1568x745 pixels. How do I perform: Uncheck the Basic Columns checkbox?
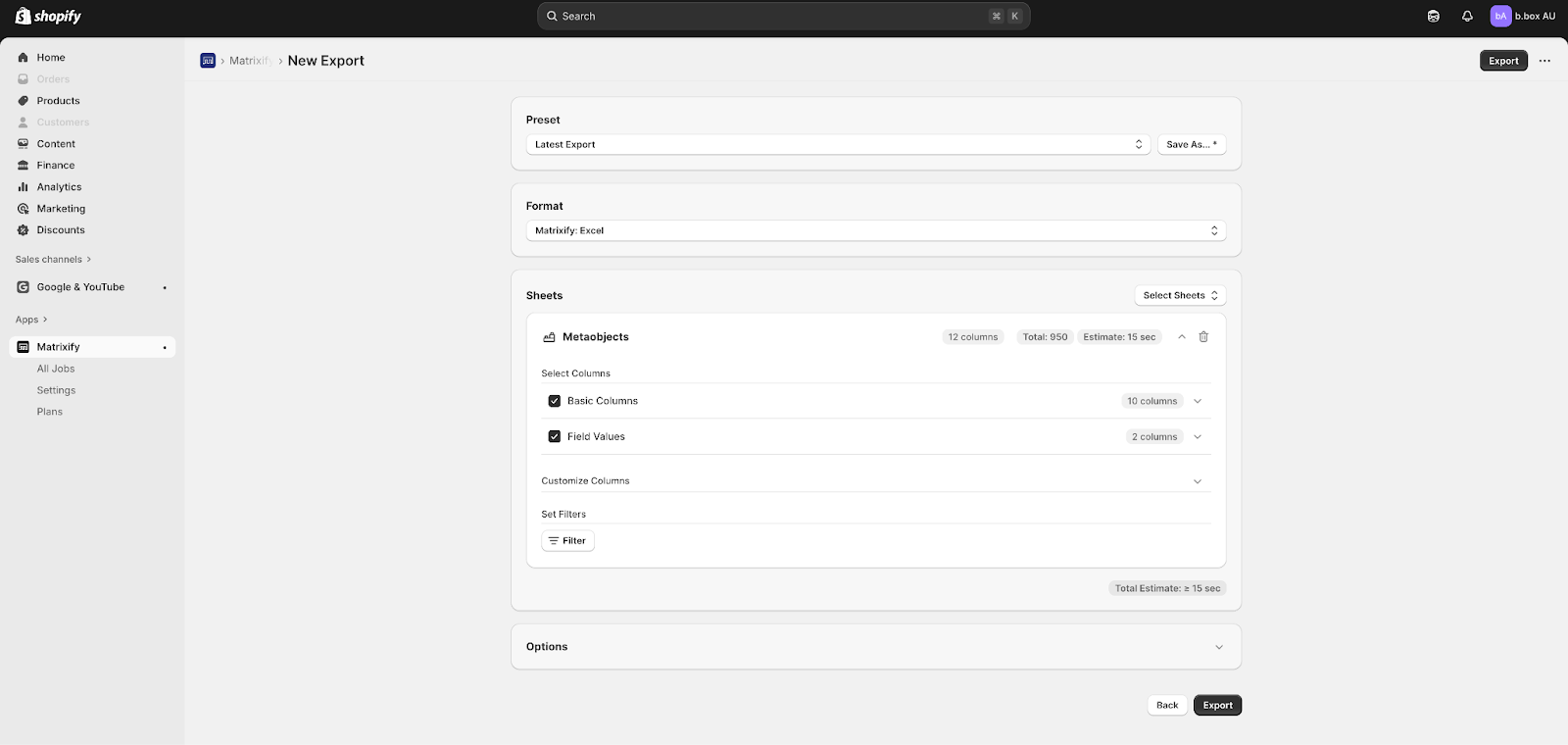pos(555,401)
